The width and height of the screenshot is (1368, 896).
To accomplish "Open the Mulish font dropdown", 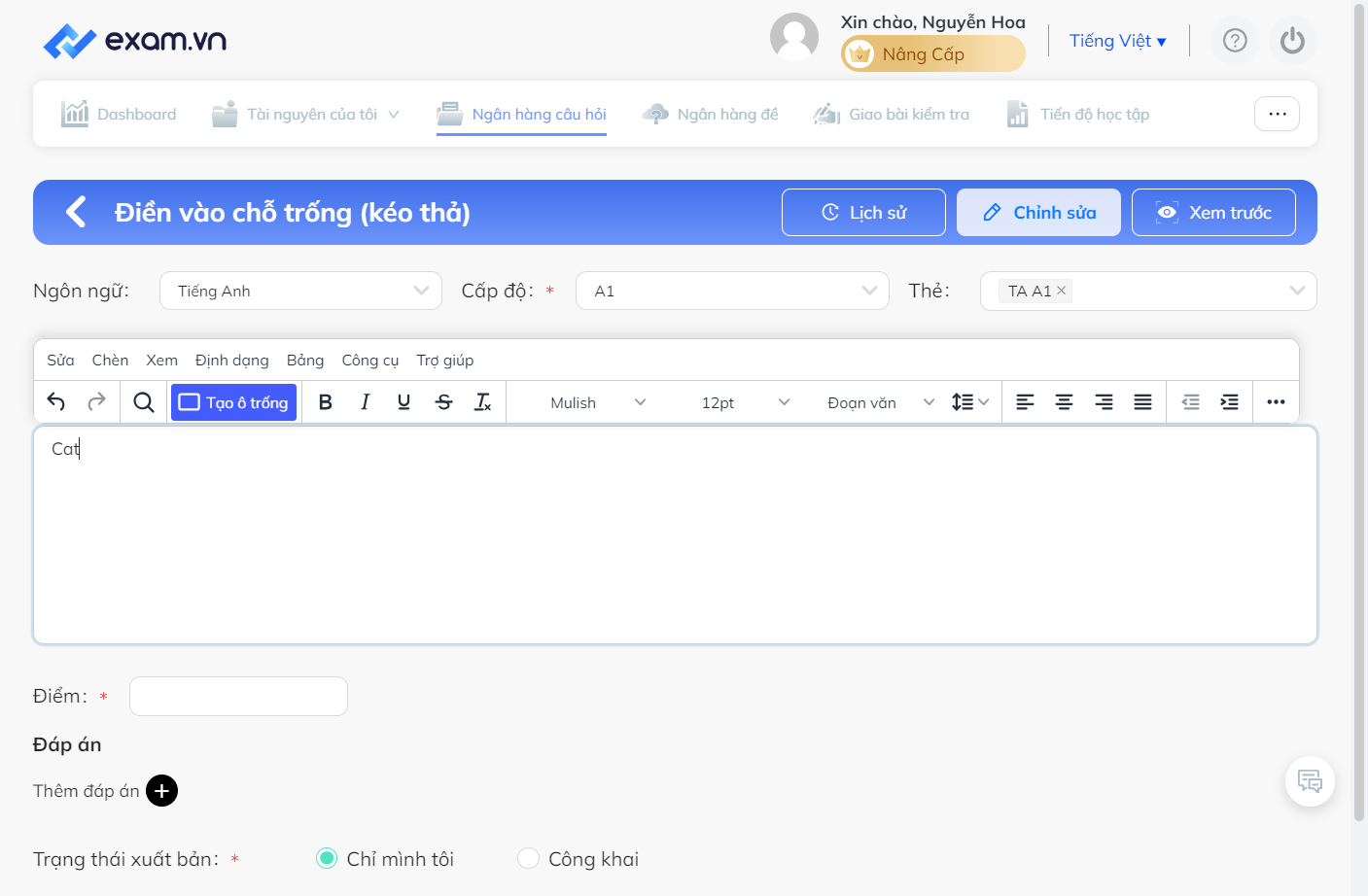I will point(596,402).
